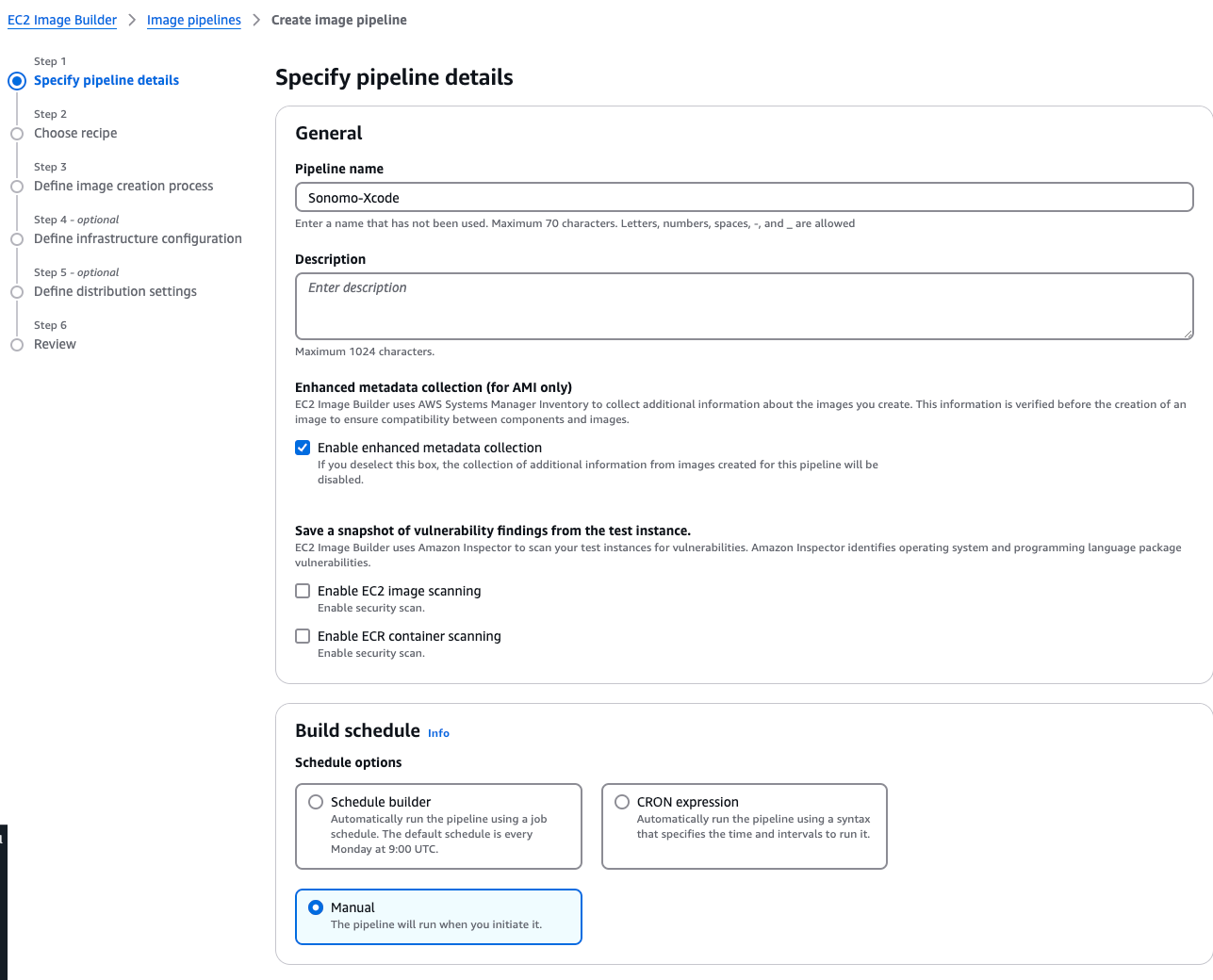Click the Step 1 progress indicator circle
The height and width of the screenshot is (980, 1213).
[x=16, y=81]
